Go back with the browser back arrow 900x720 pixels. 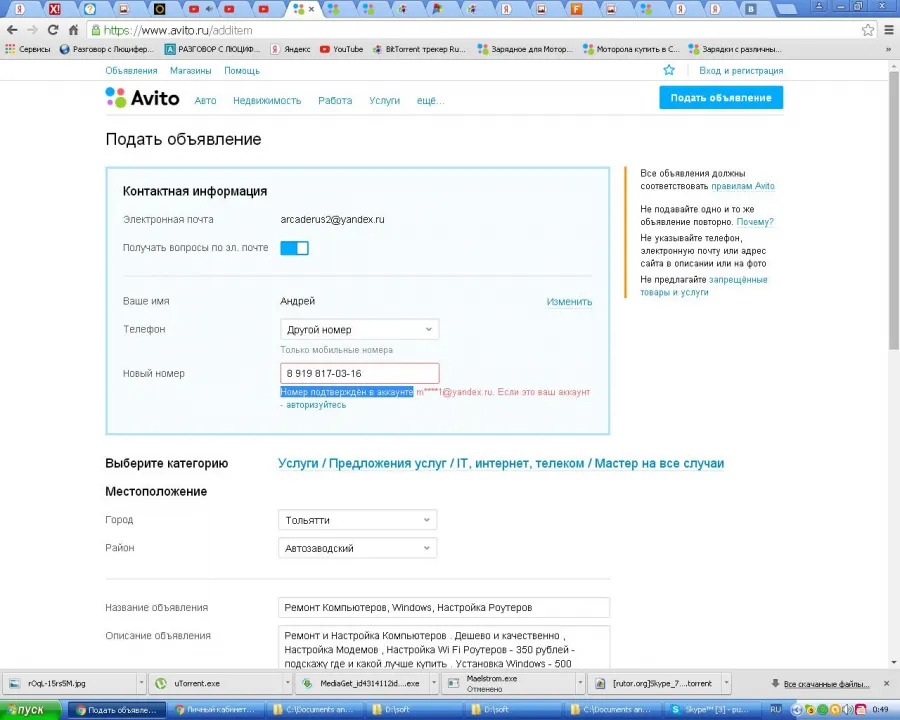[x=13, y=30]
